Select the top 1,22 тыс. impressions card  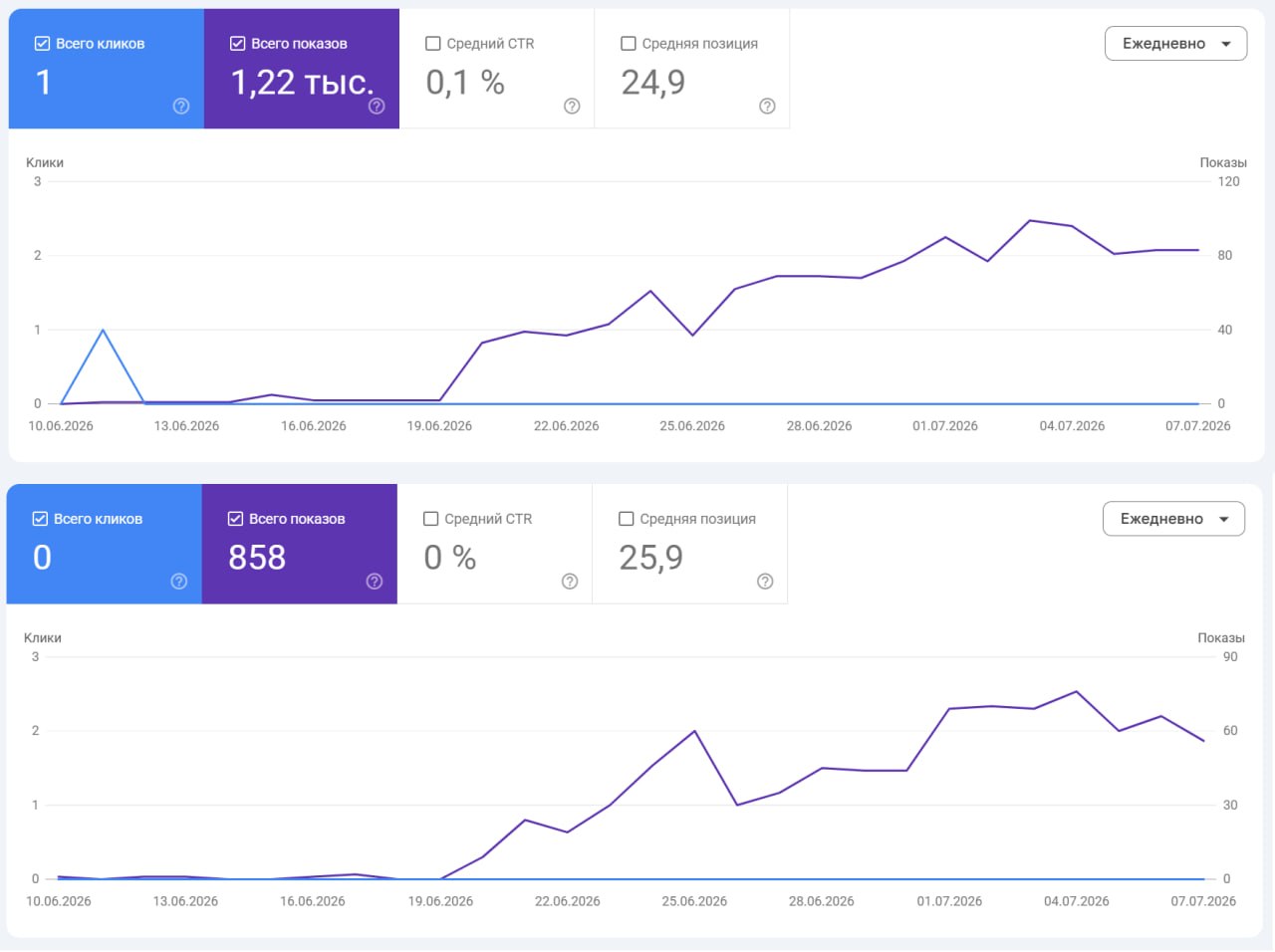coord(302,69)
